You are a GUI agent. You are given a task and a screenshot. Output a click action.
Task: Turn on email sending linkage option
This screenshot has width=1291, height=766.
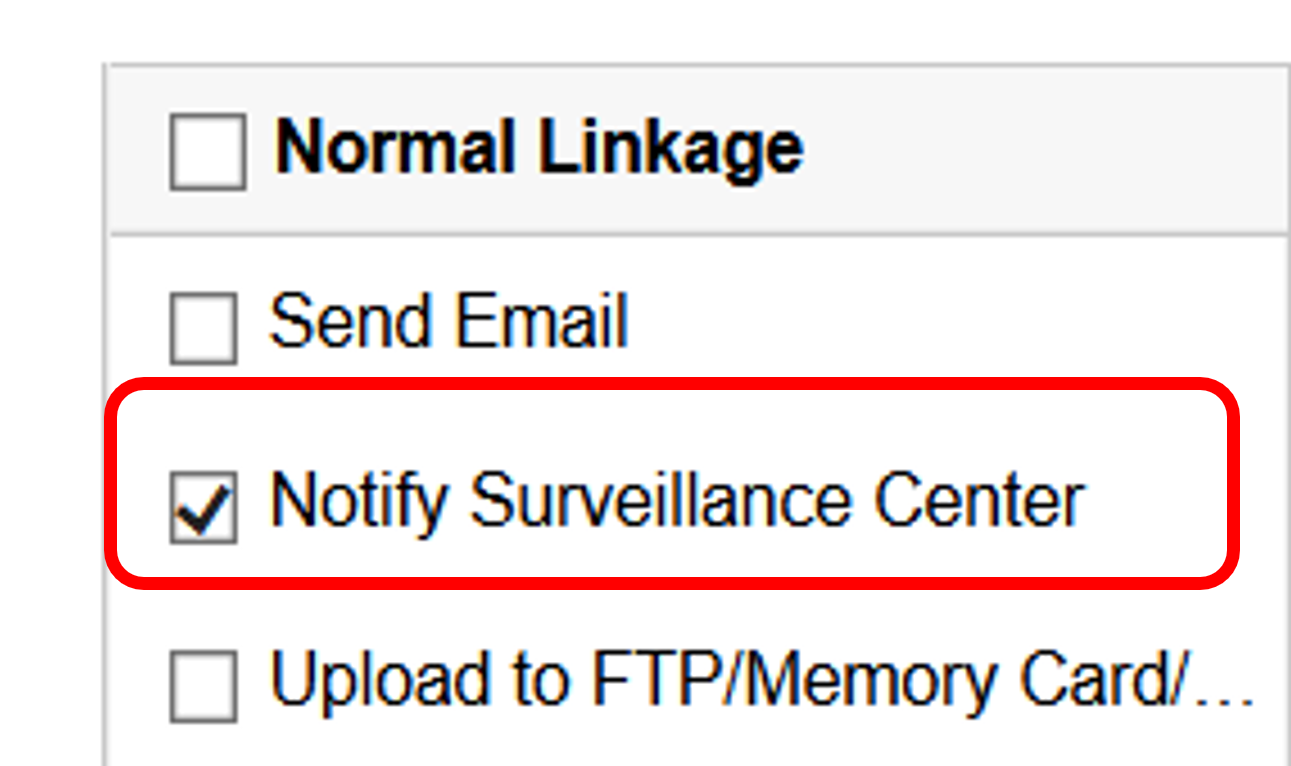tap(203, 327)
